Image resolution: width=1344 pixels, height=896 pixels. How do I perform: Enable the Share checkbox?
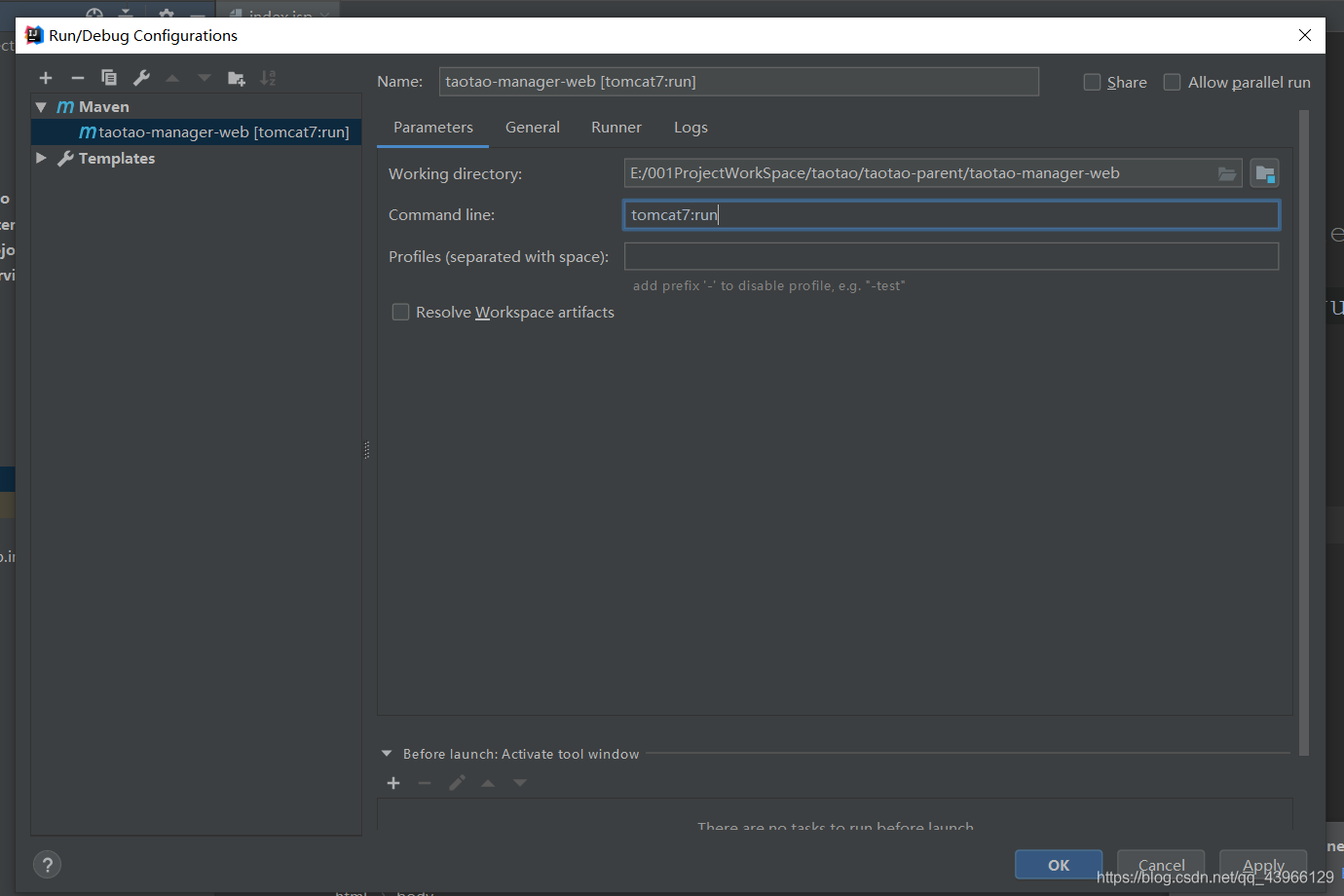pos(1092,82)
